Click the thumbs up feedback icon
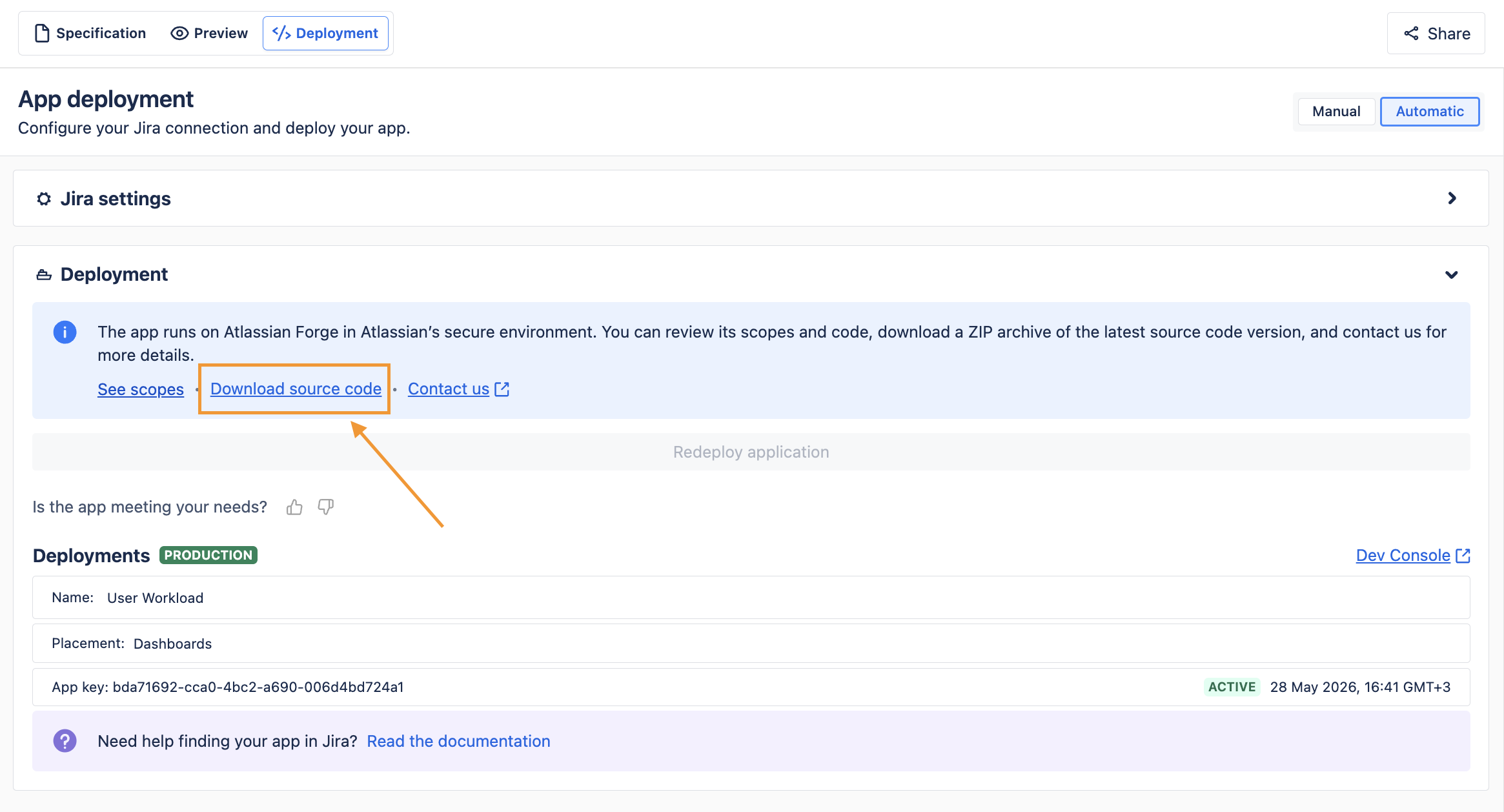Image resolution: width=1504 pixels, height=812 pixels. [x=294, y=507]
